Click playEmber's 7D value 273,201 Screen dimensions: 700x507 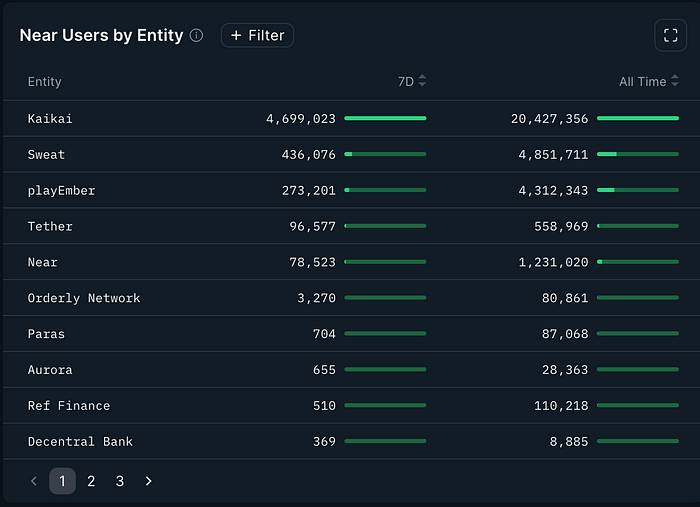coord(308,191)
